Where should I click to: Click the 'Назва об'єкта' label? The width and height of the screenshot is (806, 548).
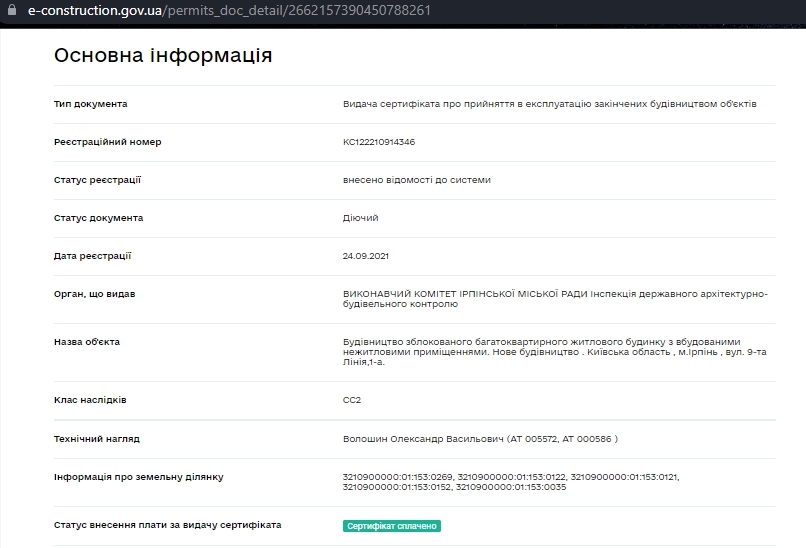tap(87, 342)
